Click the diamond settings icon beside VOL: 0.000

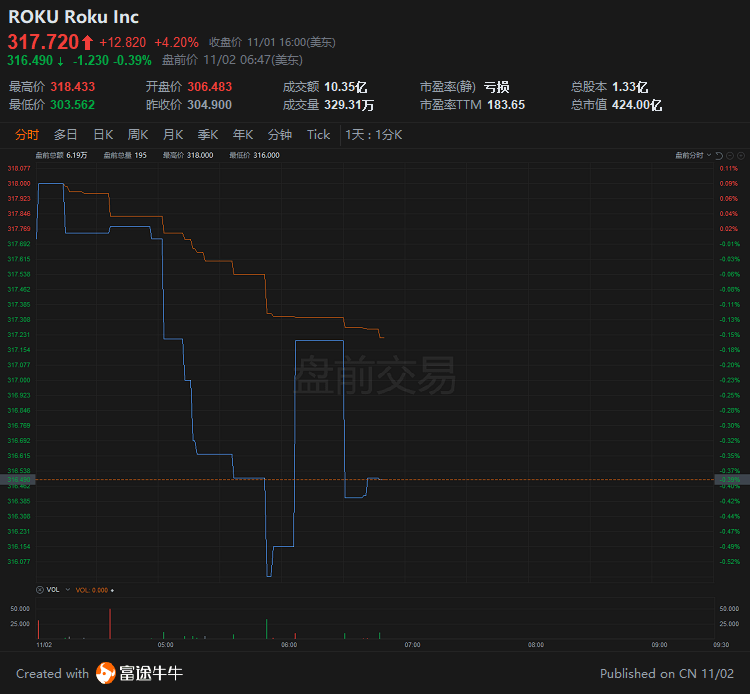tap(112, 590)
